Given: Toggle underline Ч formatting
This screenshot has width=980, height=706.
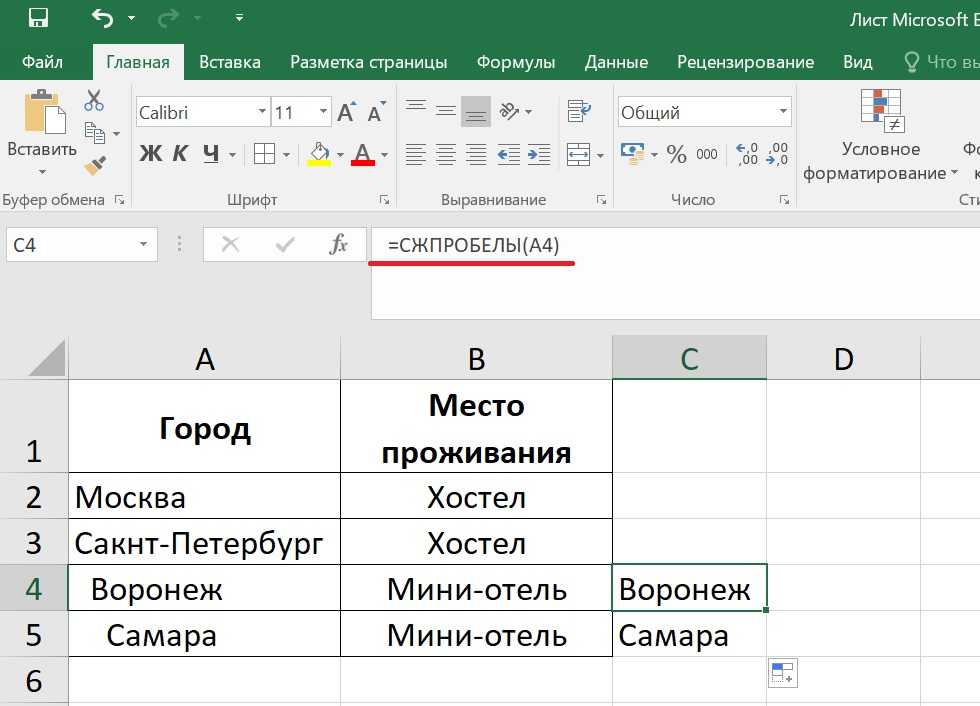Looking at the screenshot, I should coord(211,153).
